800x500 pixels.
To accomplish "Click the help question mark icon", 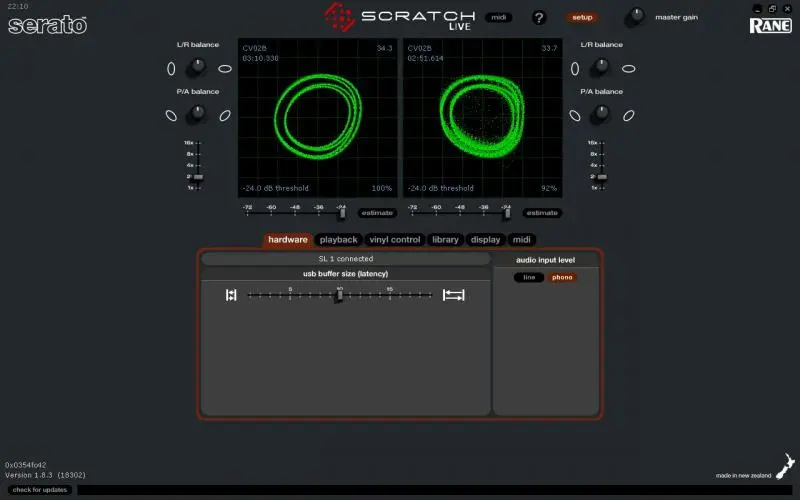I will pos(539,17).
